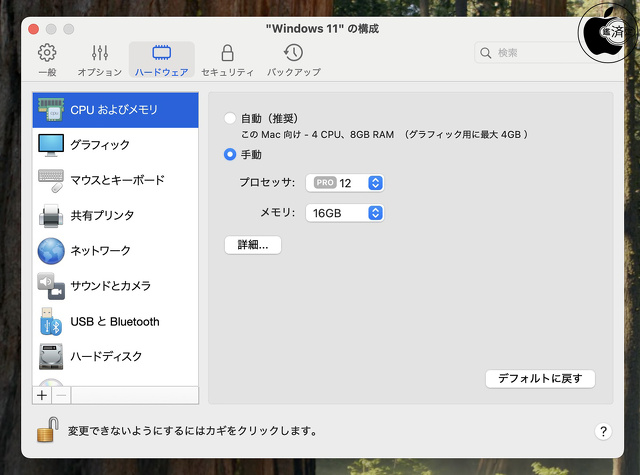The image size is (640, 475).
Task: Select ネットワーク globe item
Action: coord(116,251)
